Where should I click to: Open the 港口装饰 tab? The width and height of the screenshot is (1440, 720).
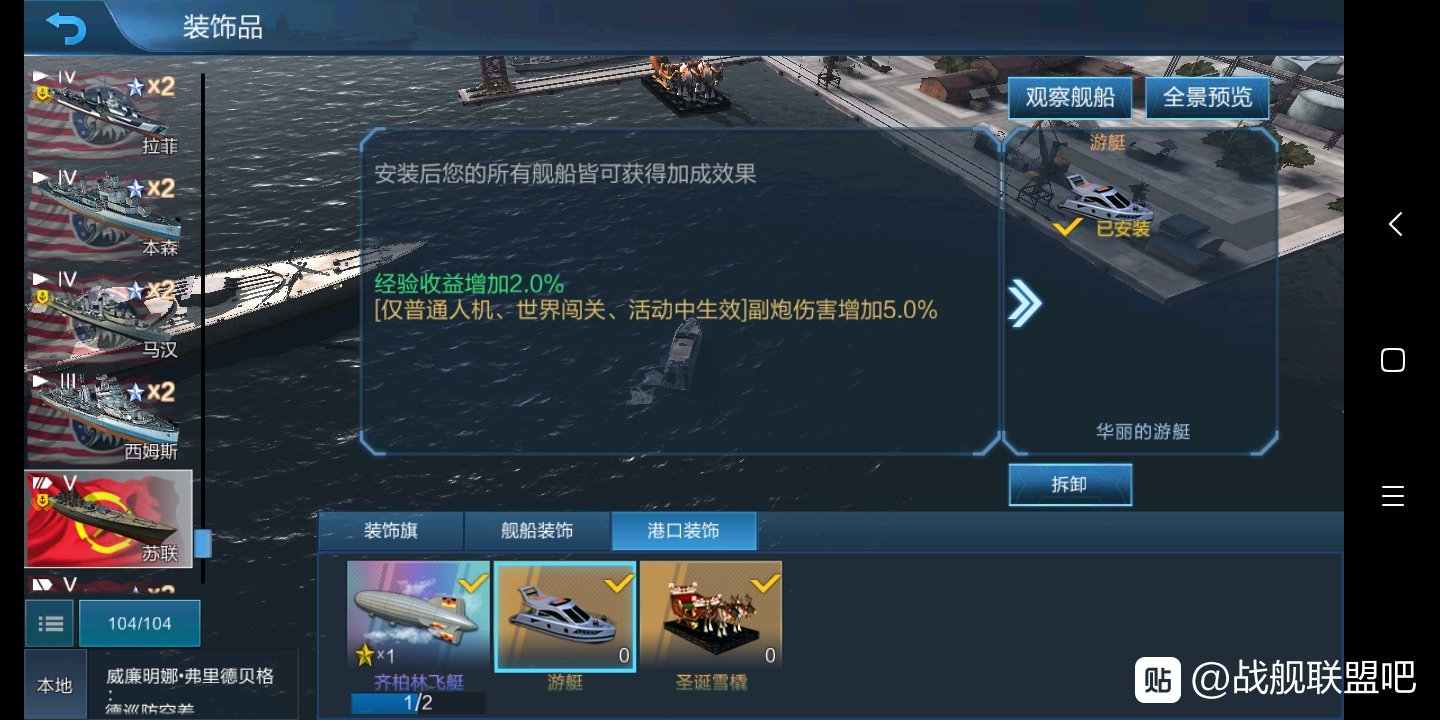pyautogui.click(x=684, y=531)
